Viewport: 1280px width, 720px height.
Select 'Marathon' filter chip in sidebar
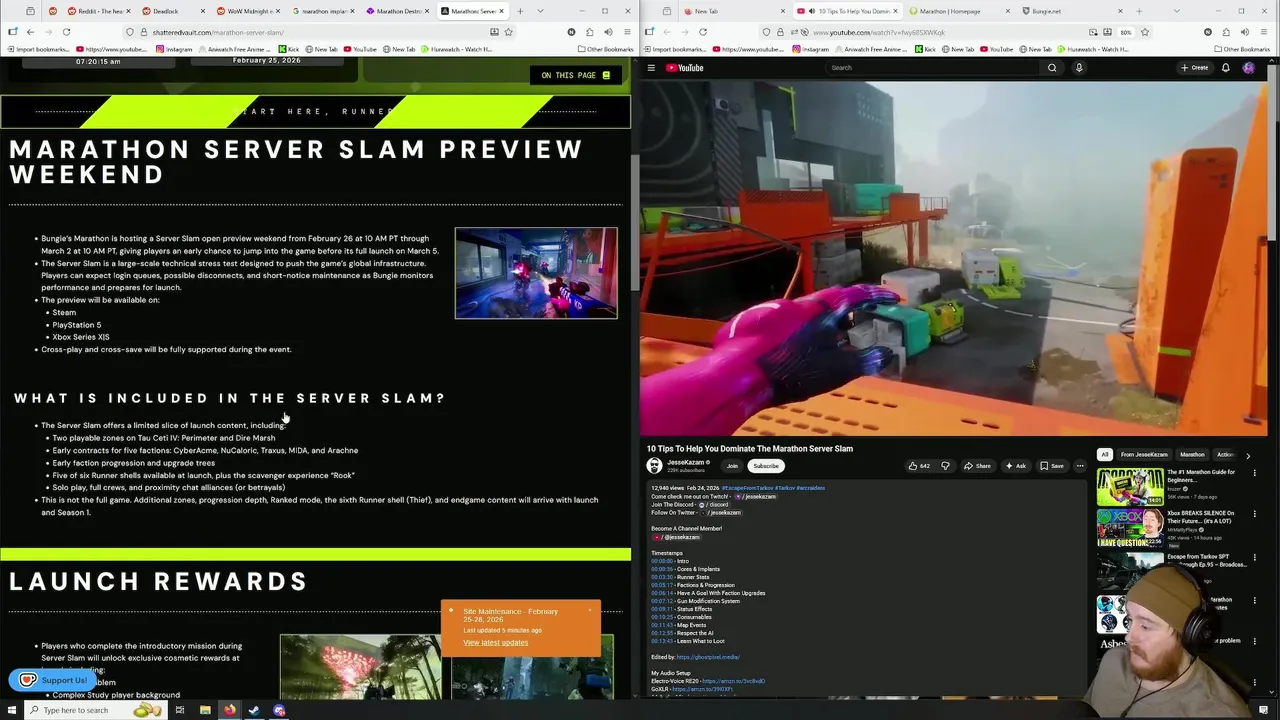point(1192,455)
